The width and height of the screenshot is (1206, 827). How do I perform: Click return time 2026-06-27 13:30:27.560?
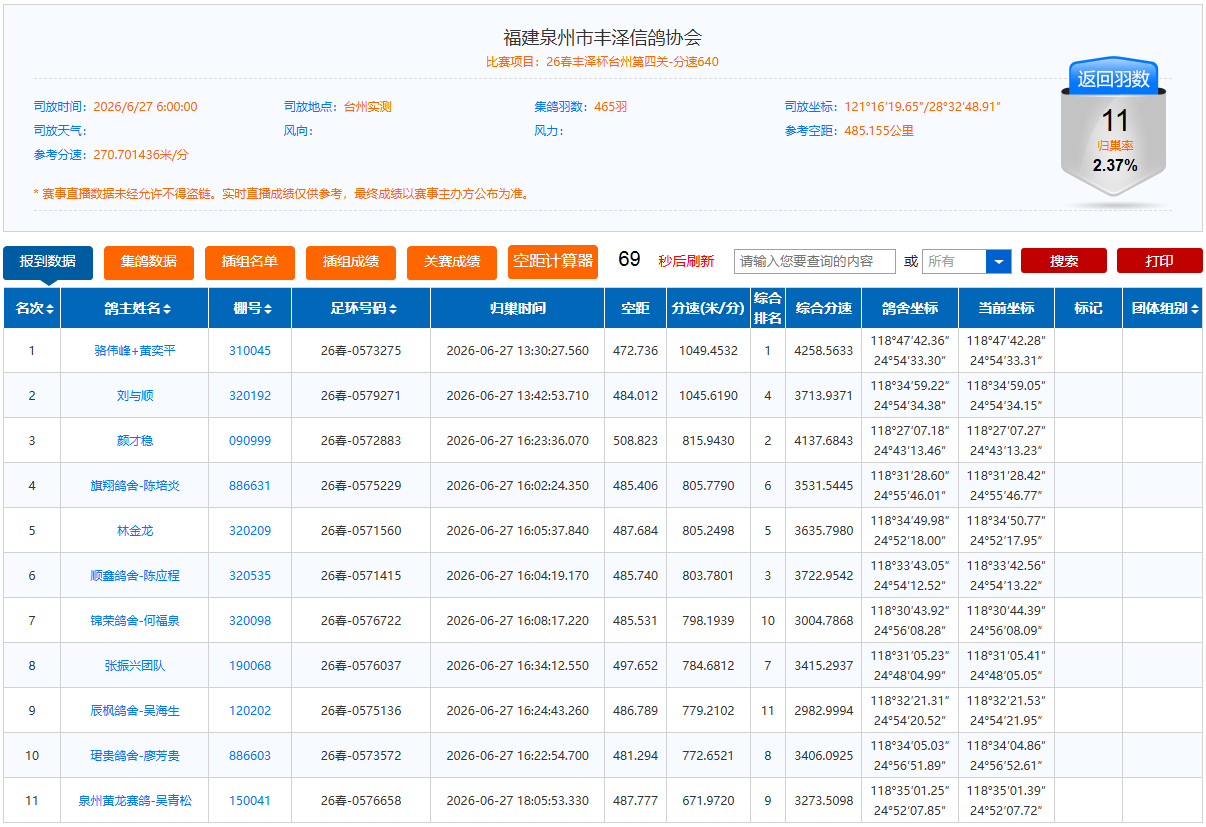[x=517, y=351]
